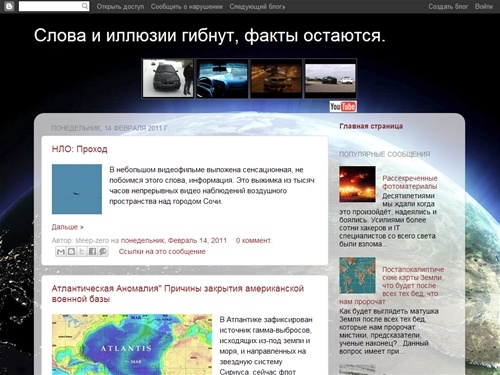Viewport: 500px width, 375px height.
Task: Click the fiery explosion thumbnail in sidebar
Action: (357, 184)
